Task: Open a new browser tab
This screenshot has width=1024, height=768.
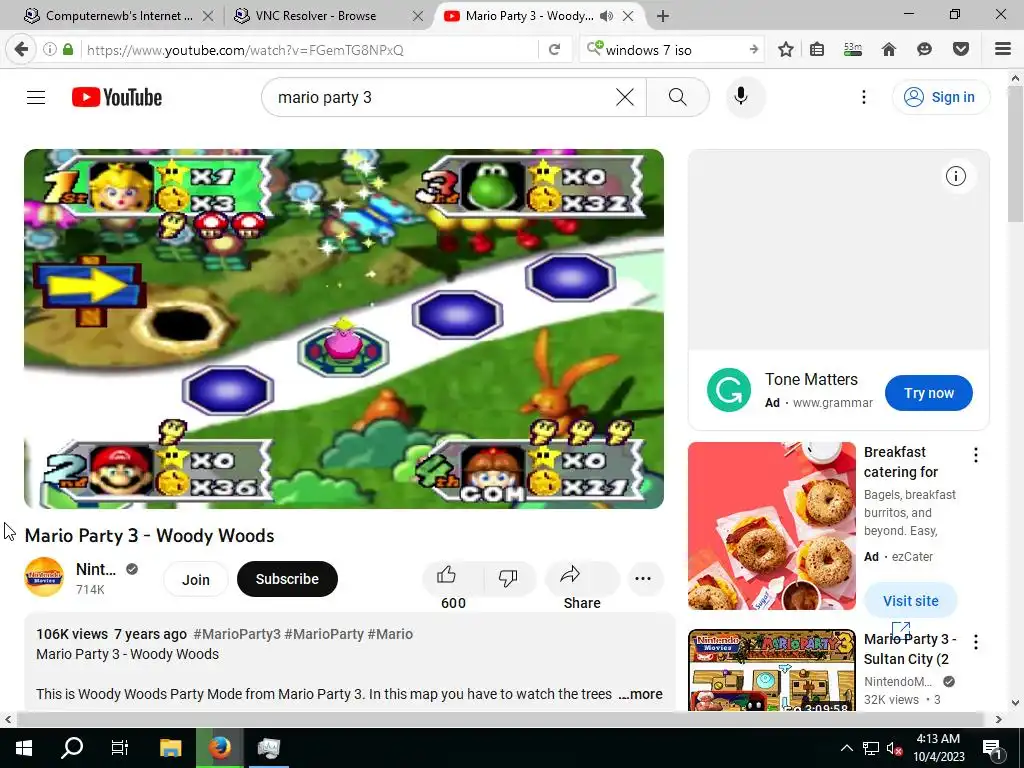Action: (662, 16)
